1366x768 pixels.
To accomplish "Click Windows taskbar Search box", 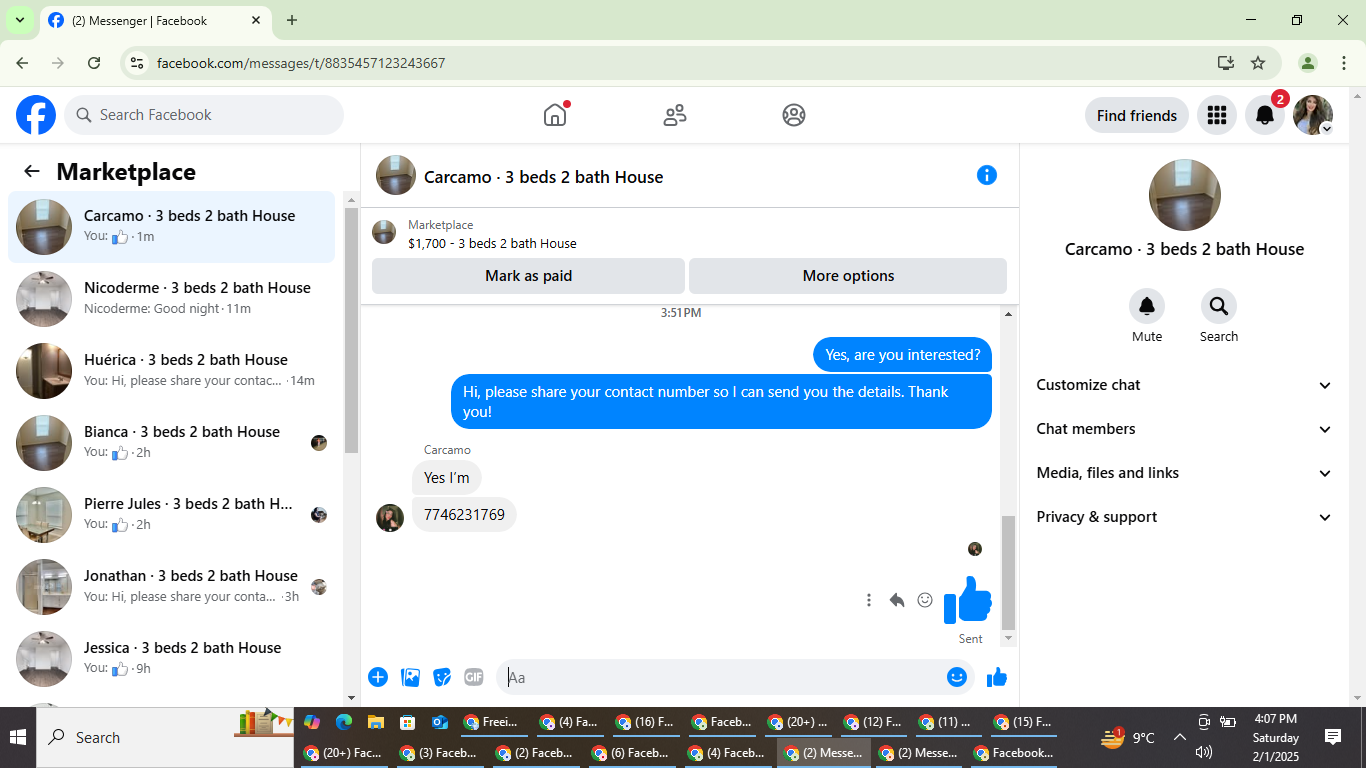I will coord(165,738).
